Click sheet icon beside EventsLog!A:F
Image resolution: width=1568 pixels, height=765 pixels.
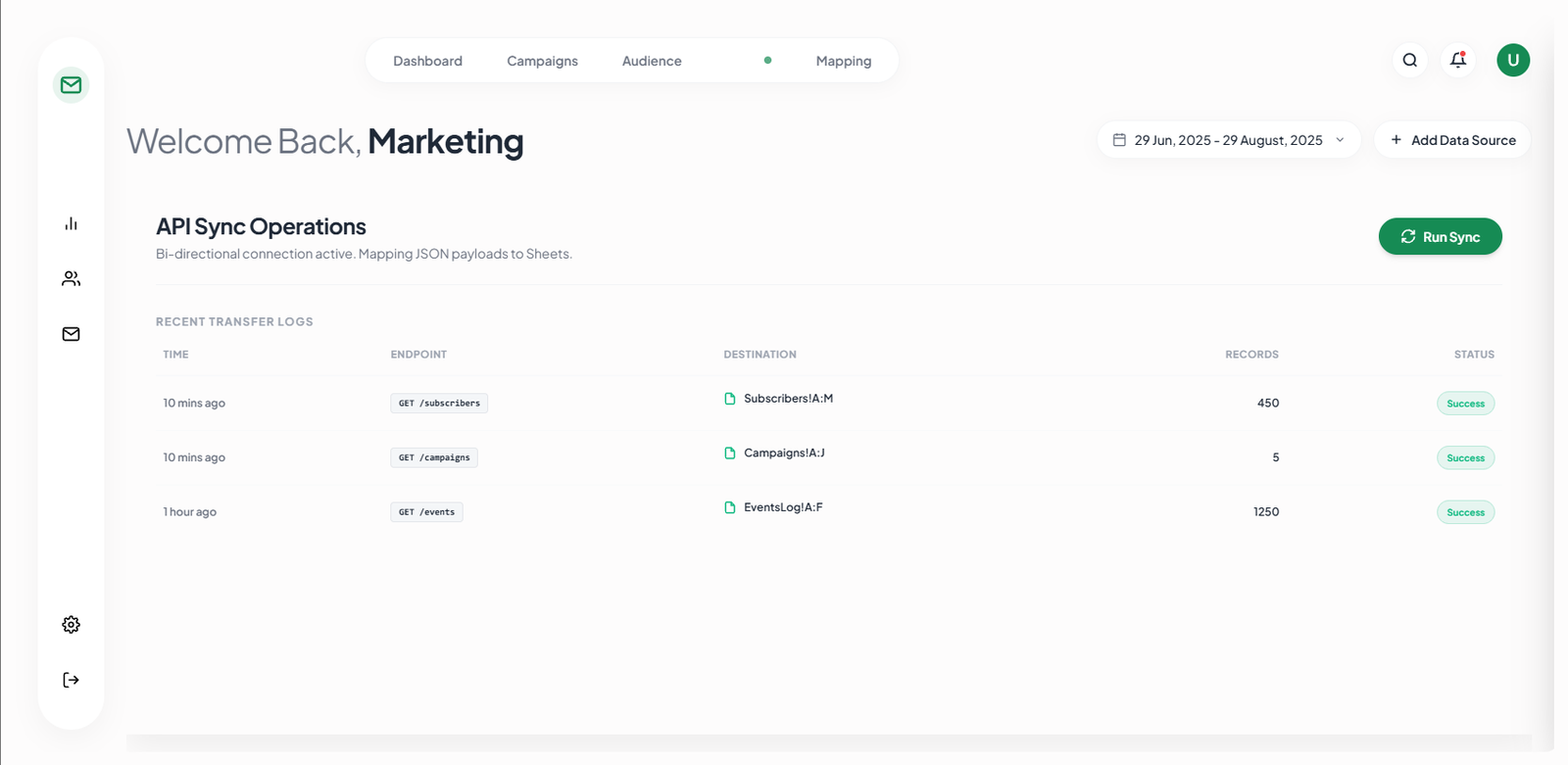click(730, 507)
